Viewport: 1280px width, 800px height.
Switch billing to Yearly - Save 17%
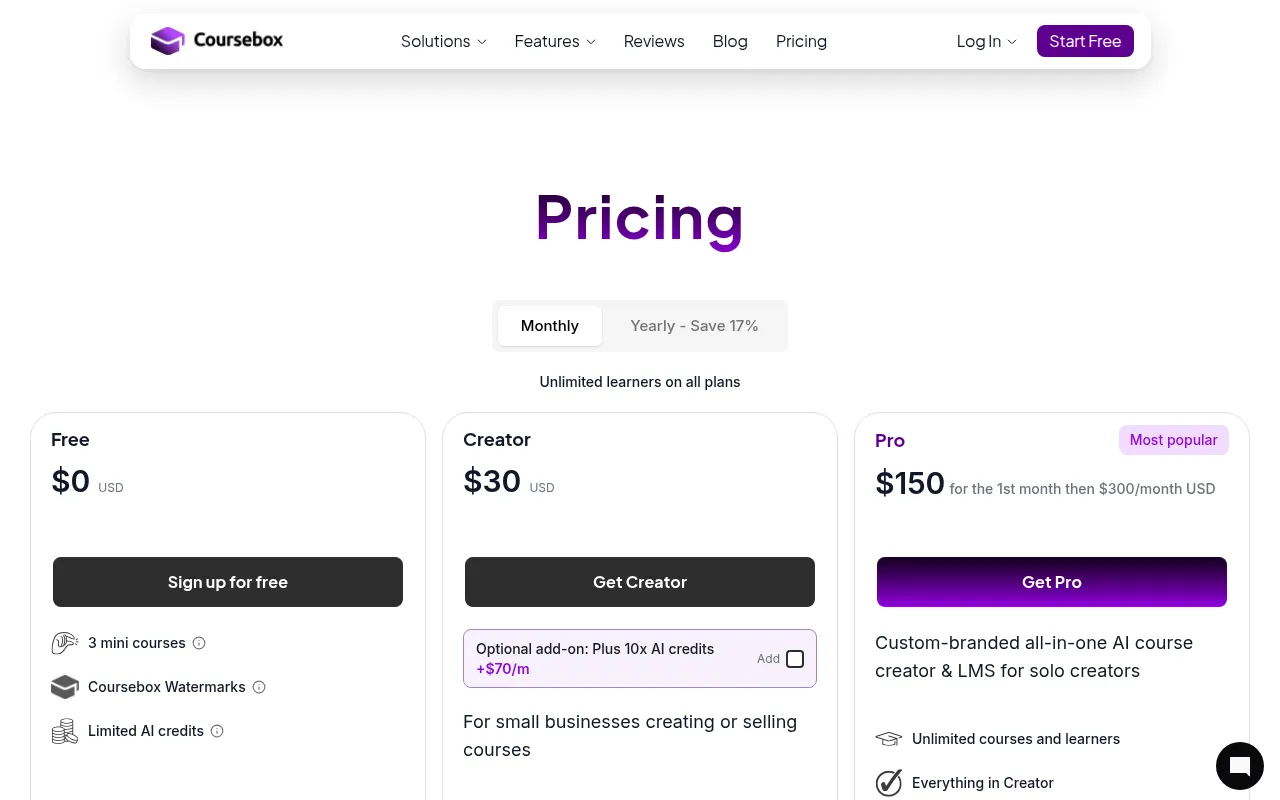(x=694, y=326)
